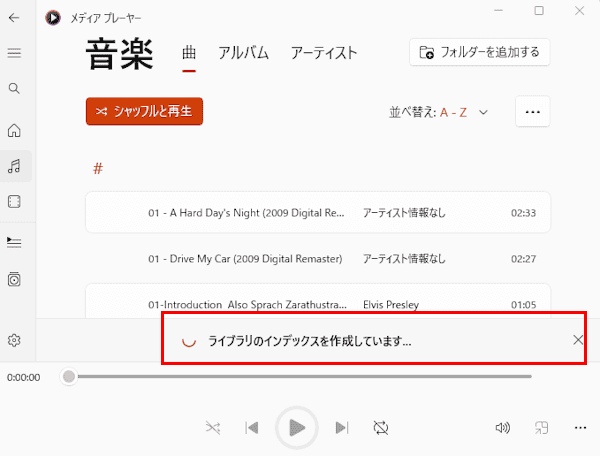600x456 pixels.
Task: Click the Media Player app logo
Action: tap(53, 18)
